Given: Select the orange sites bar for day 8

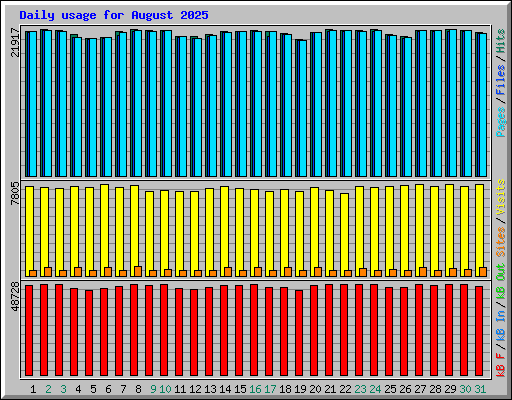Looking at the screenshot, I should (138, 271).
